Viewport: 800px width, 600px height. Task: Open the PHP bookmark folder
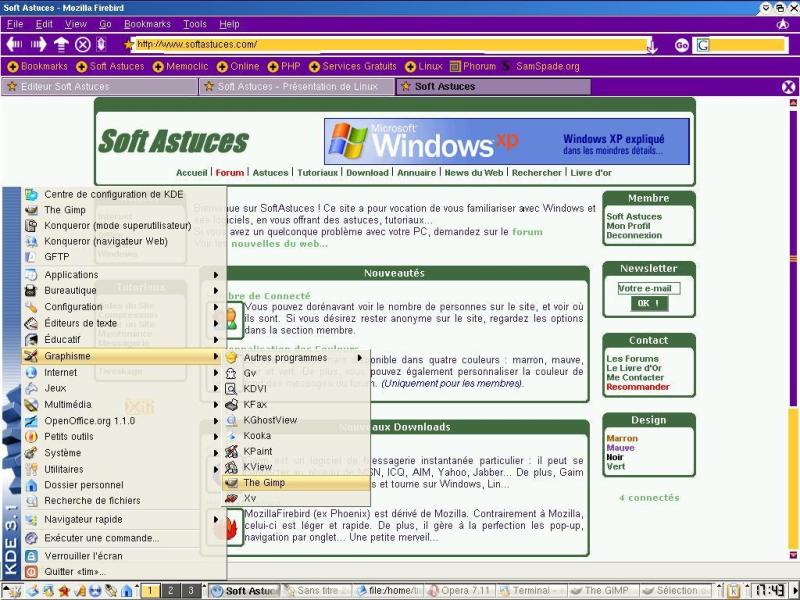284,66
